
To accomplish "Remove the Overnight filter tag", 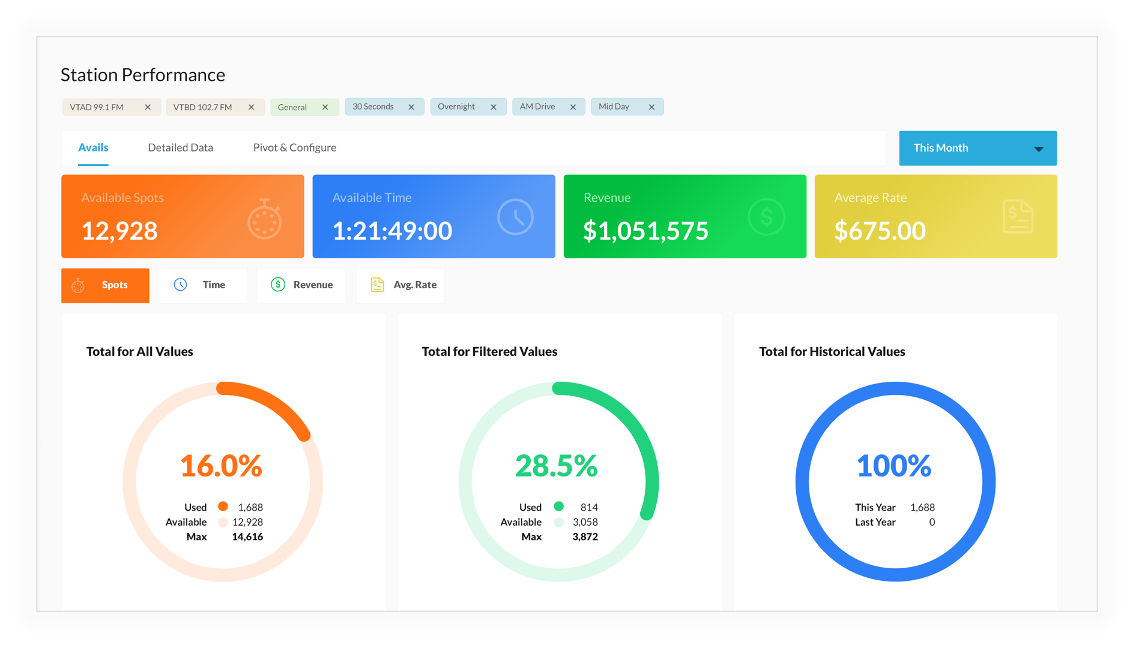I will click(x=493, y=107).
